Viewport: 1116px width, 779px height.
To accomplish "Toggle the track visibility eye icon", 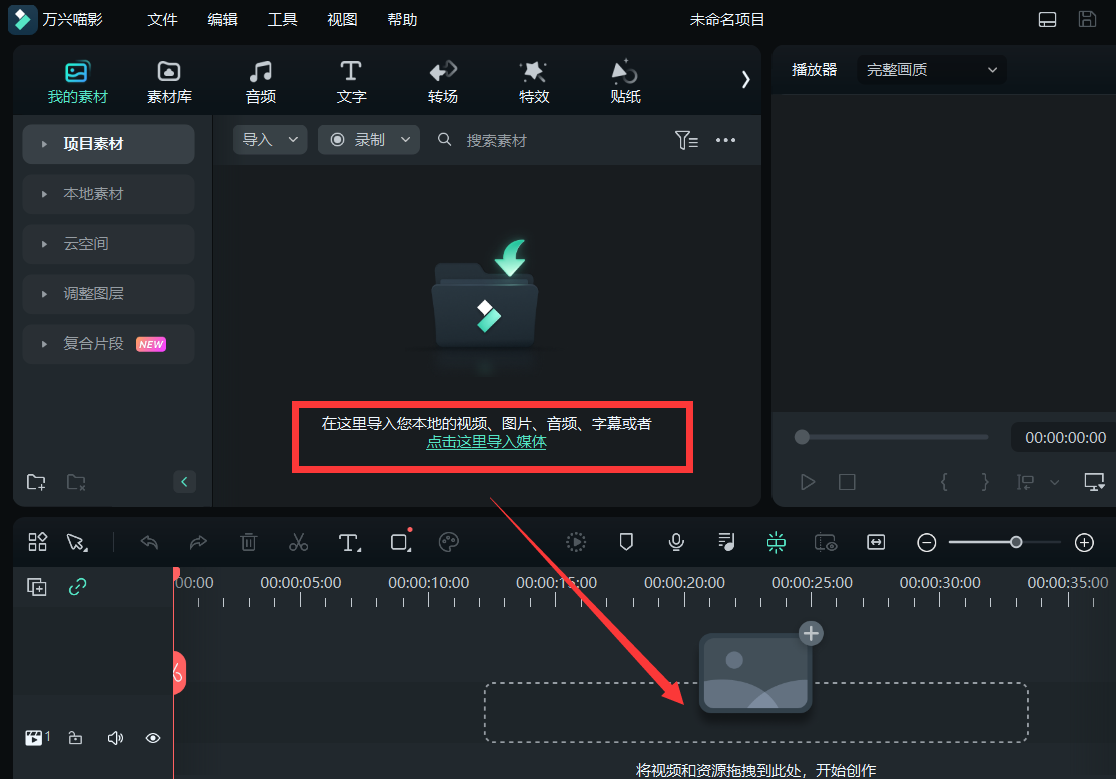I will coord(152,737).
